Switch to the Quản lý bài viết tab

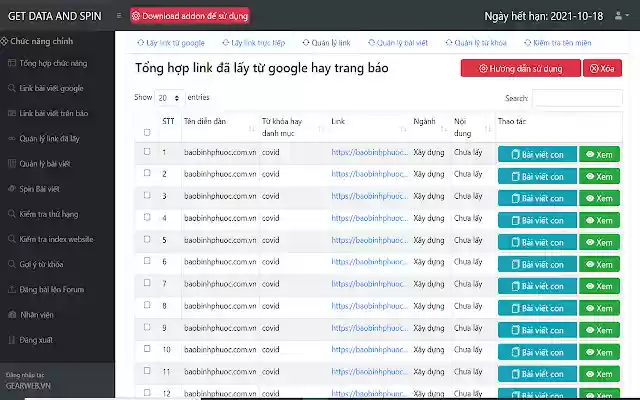400,43
